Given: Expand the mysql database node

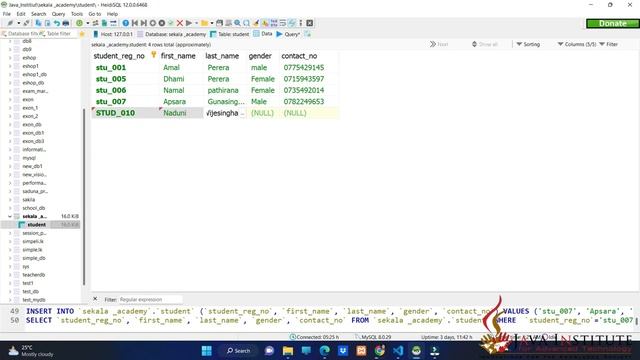Looking at the screenshot, I should pyautogui.click(x=10, y=158).
